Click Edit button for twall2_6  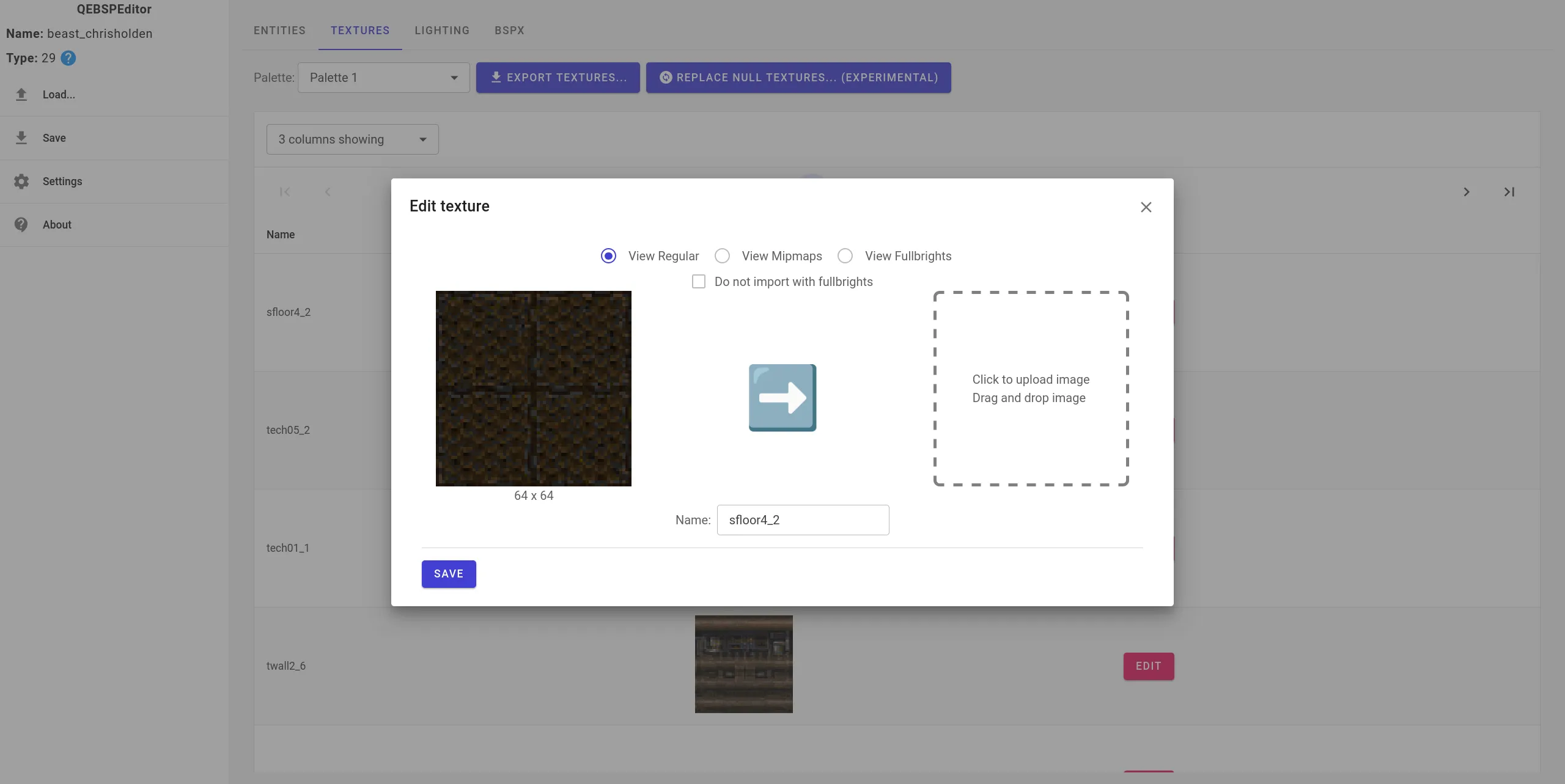tap(1149, 666)
